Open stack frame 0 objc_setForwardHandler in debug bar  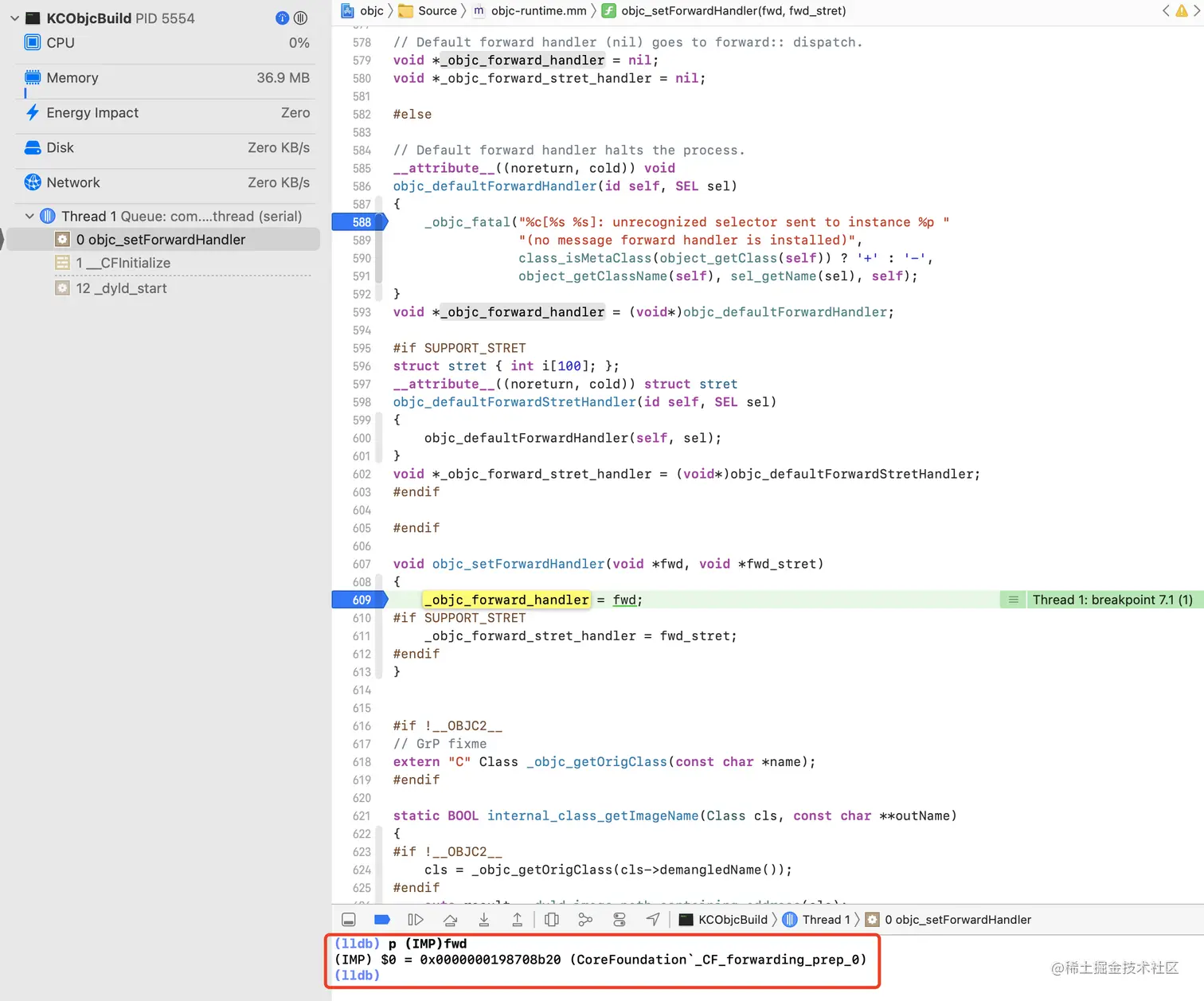[x=948, y=920]
